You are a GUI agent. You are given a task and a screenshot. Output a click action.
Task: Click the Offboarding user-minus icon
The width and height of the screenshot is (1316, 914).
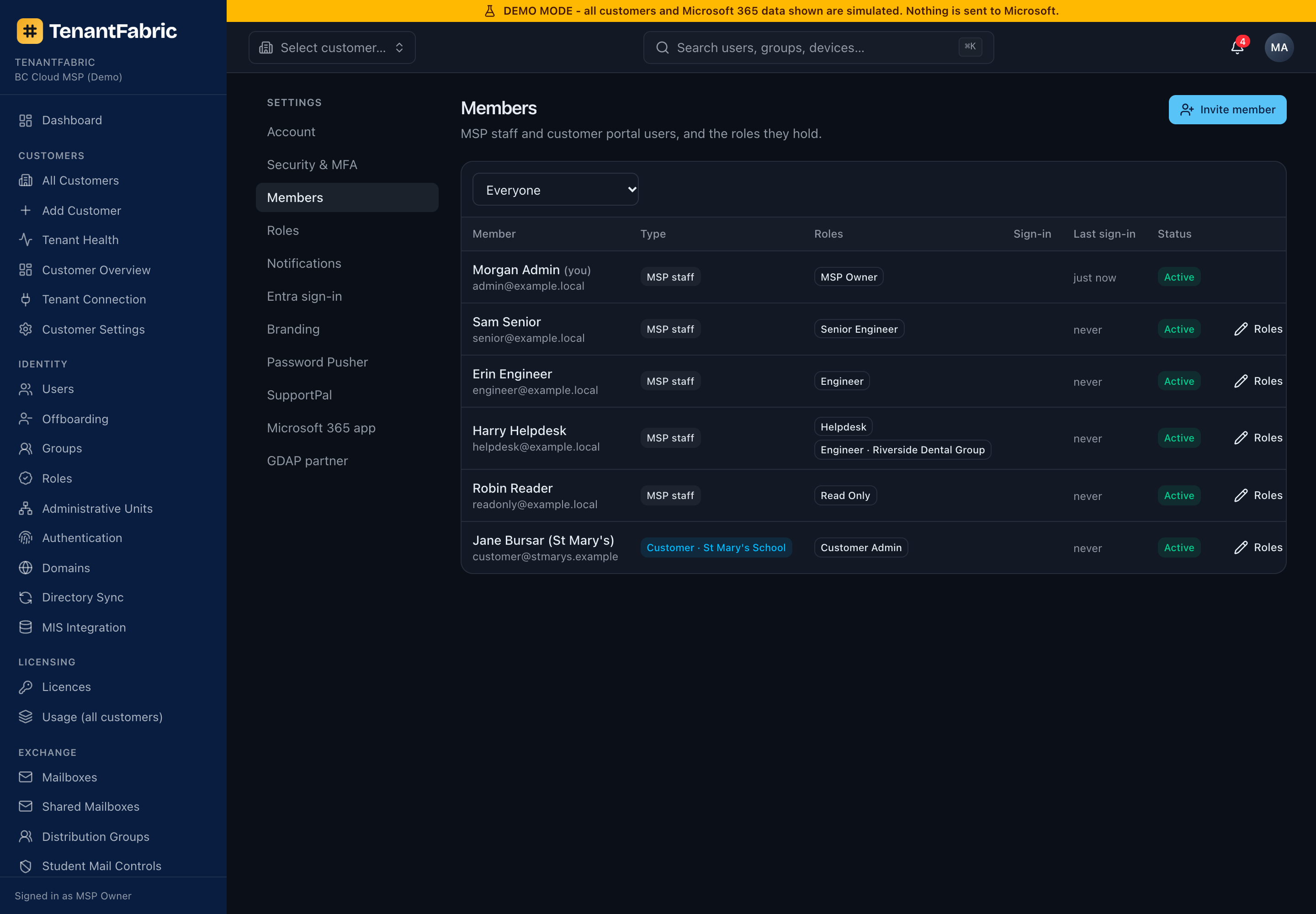click(x=26, y=419)
